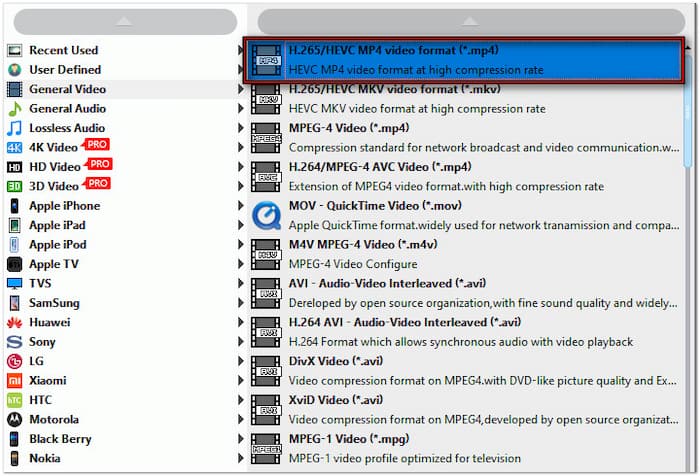Click the General Audio icon
Screen dimensions: 700x476
point(14,108)
